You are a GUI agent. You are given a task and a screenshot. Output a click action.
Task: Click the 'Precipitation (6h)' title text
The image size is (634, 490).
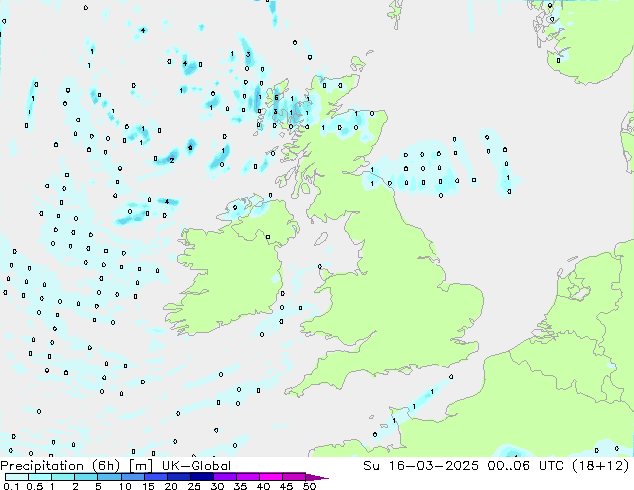coord(60,466)
